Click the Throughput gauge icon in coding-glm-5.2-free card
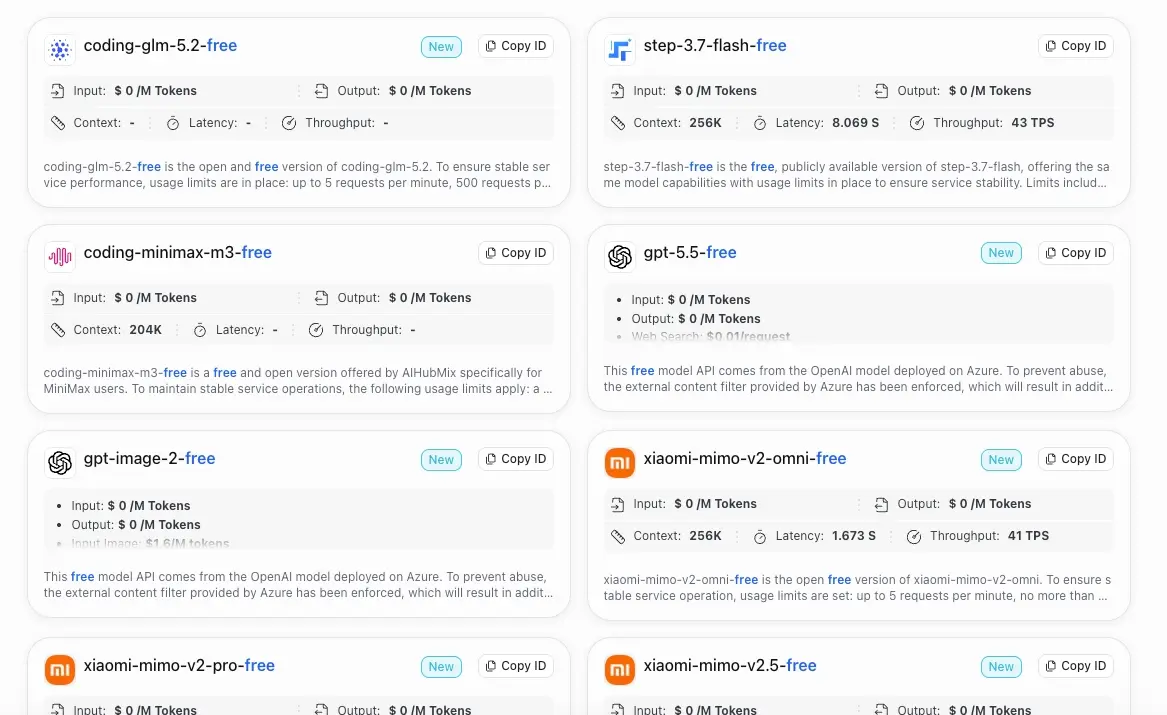The height and width of the screenshot is (715, 1167). (x=289, y=123)
